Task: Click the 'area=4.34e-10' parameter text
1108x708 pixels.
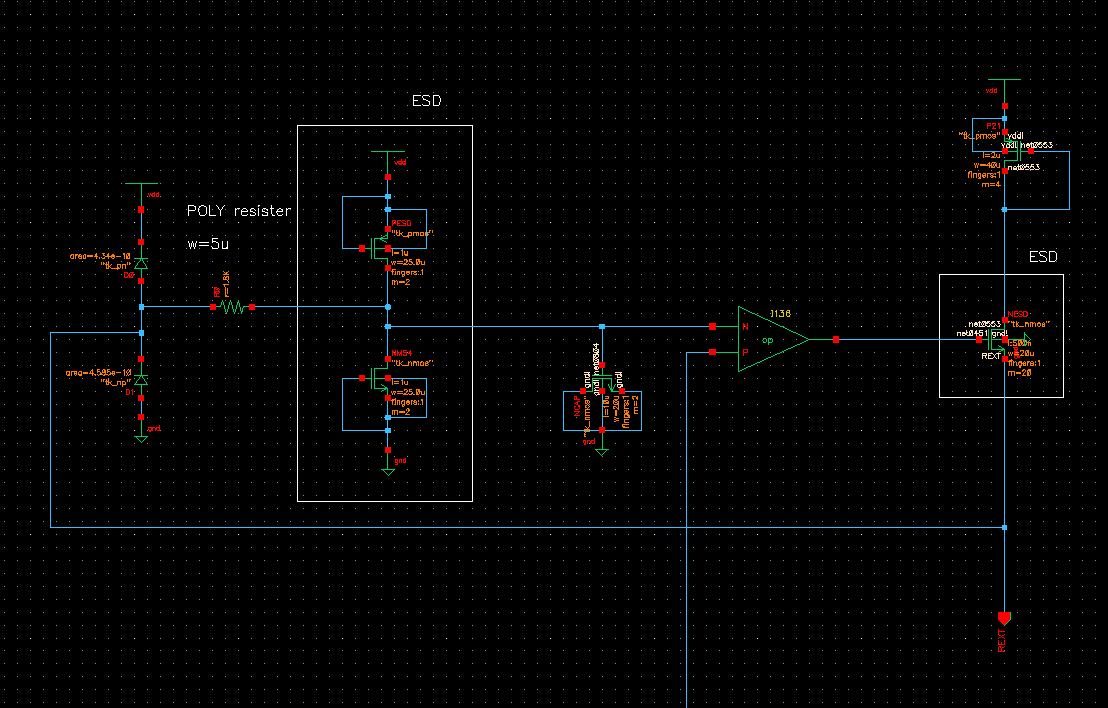Action: 100,256
